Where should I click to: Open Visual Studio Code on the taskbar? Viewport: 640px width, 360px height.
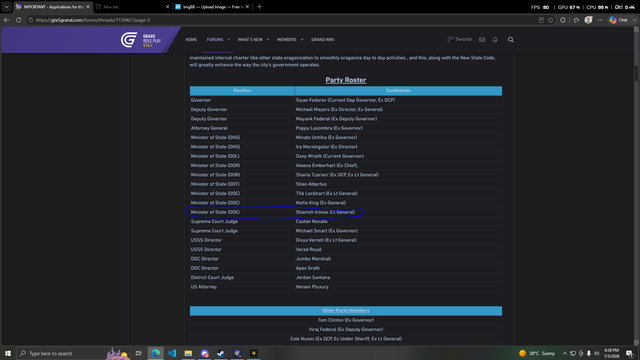tap(172, 353)
